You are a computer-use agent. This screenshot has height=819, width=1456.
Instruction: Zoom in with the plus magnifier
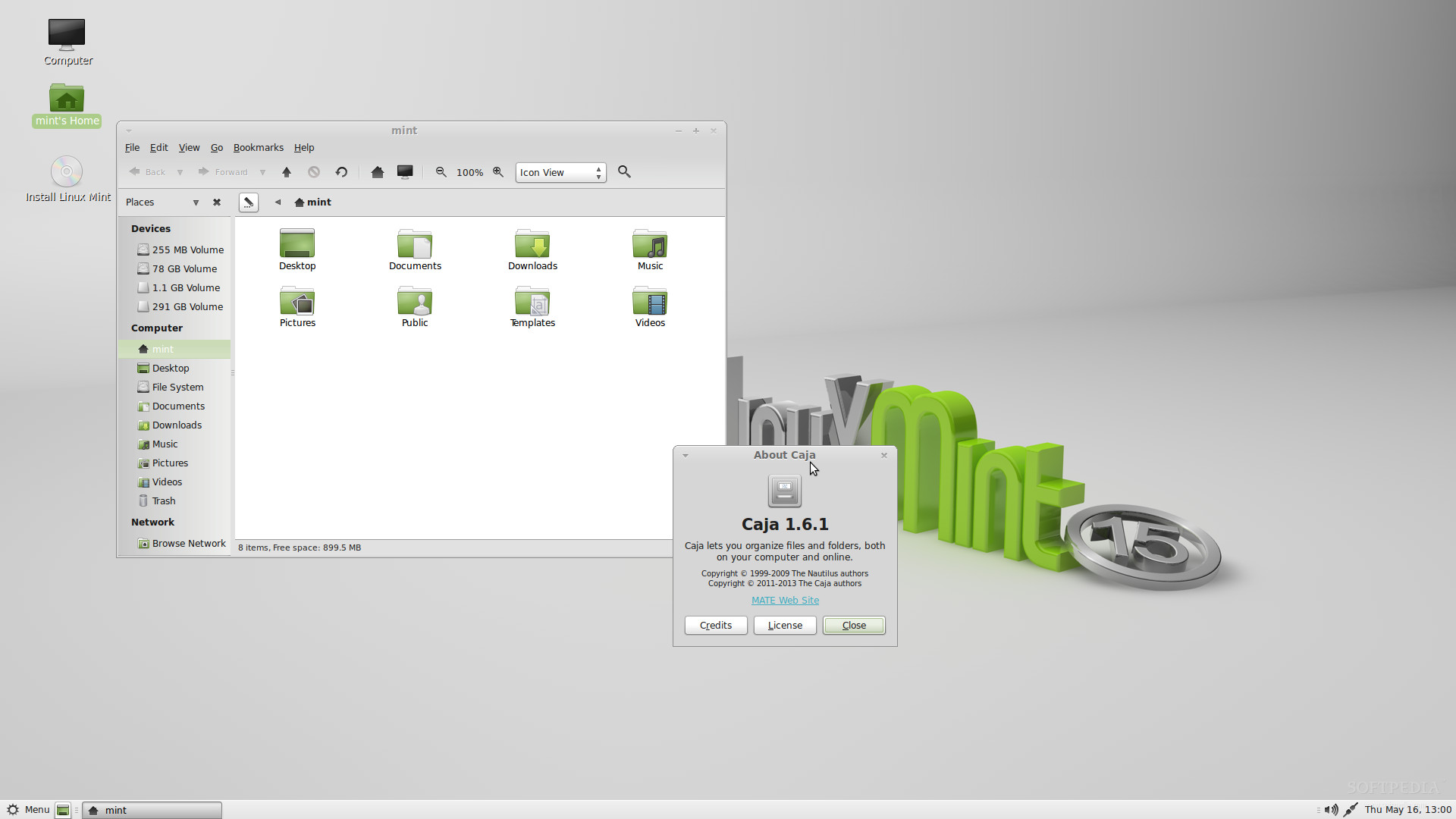(498, 172)
